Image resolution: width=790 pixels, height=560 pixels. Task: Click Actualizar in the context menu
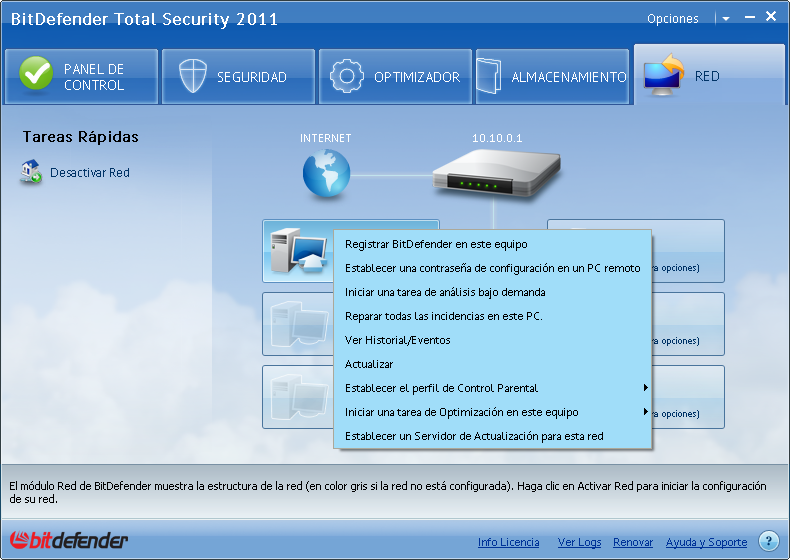coord(369,364)
